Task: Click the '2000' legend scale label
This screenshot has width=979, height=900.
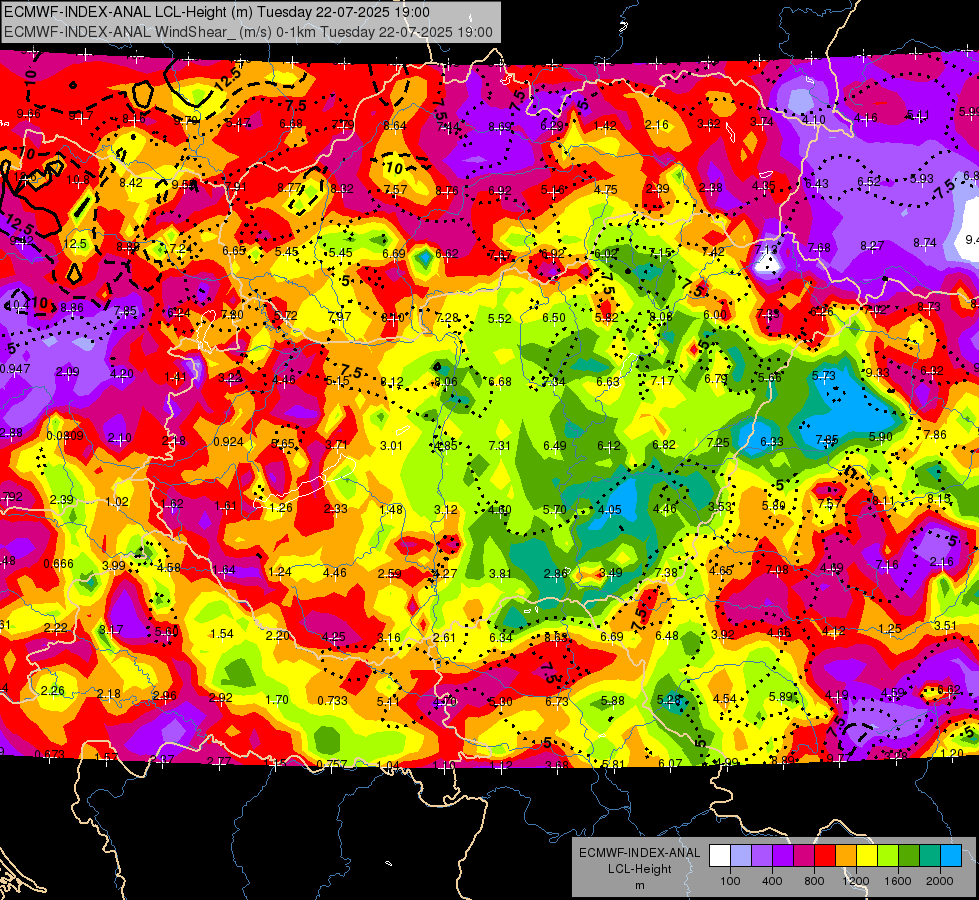Action: coord(939,881)
